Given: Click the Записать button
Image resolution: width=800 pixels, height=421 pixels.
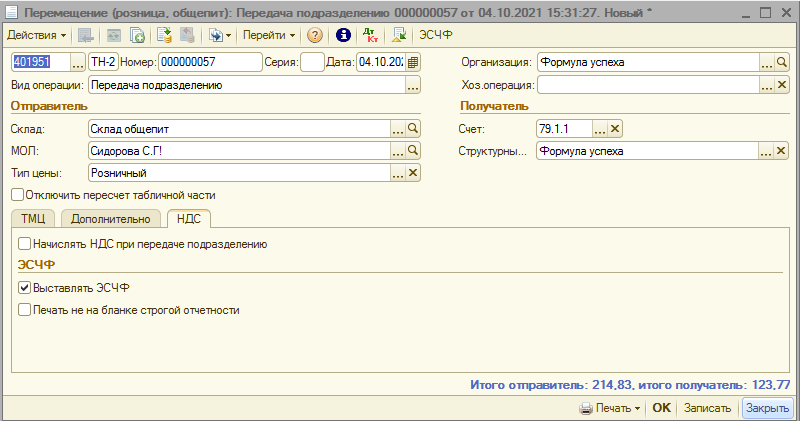Looking at the screenshot, I should click(x=706, y=408).
